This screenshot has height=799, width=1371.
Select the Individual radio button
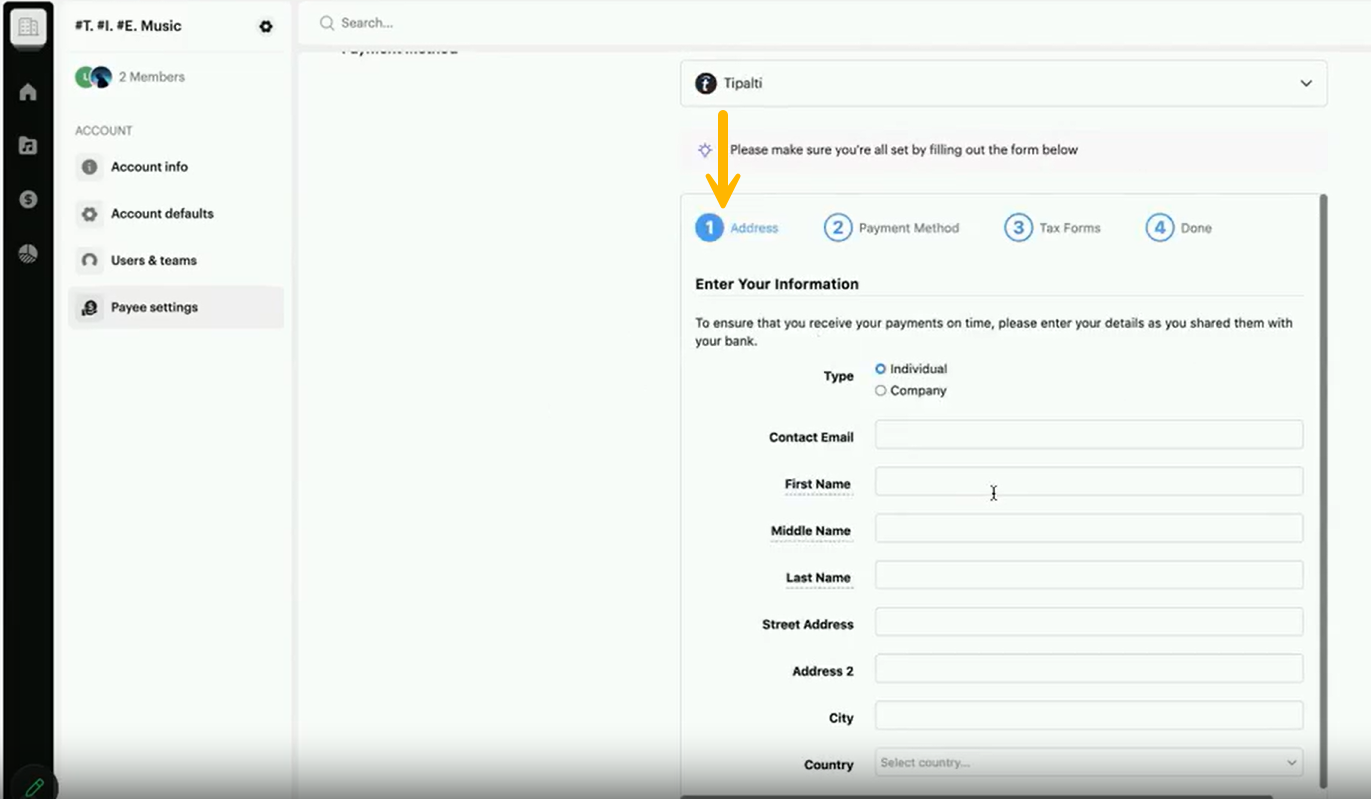coord(881,369)
